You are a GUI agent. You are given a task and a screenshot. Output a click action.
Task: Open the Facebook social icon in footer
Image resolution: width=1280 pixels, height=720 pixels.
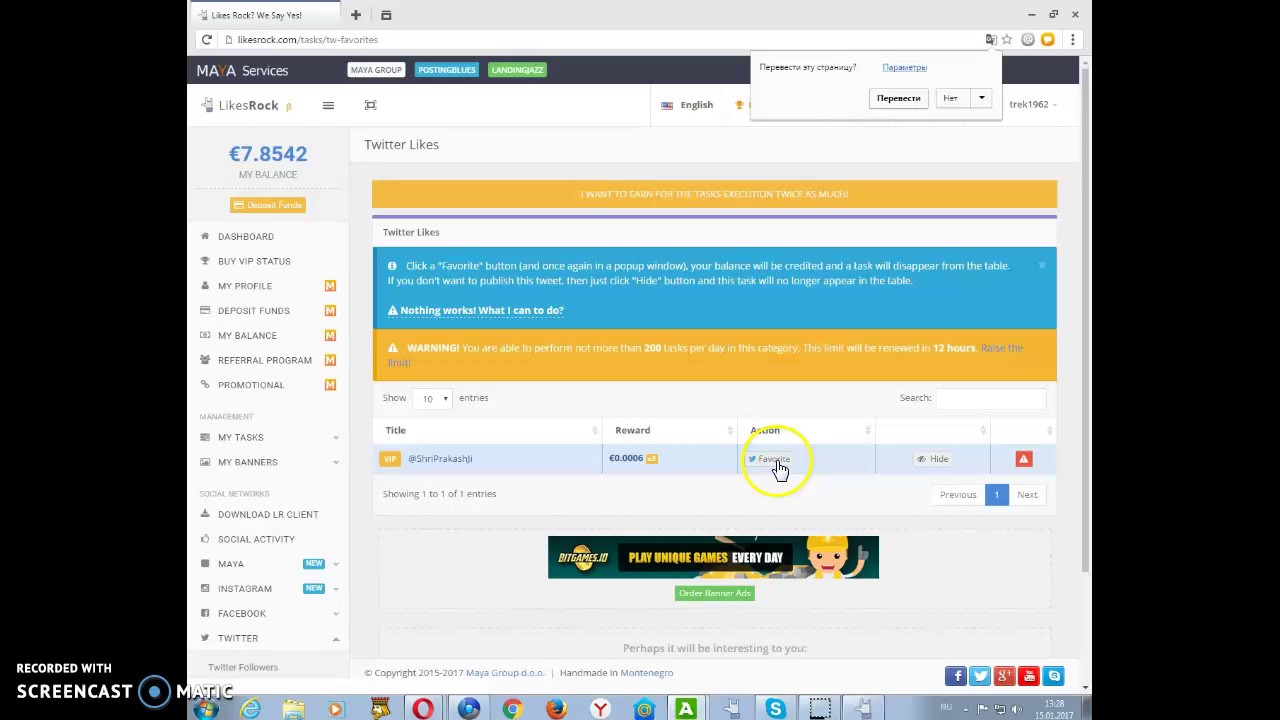click(x=956, y=676)
